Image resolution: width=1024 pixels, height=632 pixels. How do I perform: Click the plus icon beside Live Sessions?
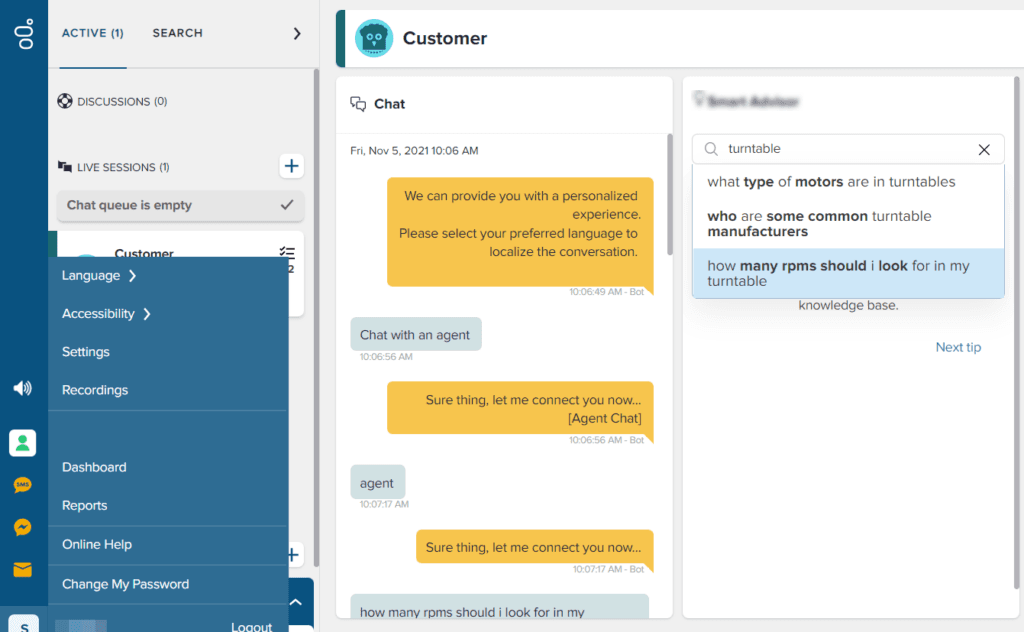(291, 166)
